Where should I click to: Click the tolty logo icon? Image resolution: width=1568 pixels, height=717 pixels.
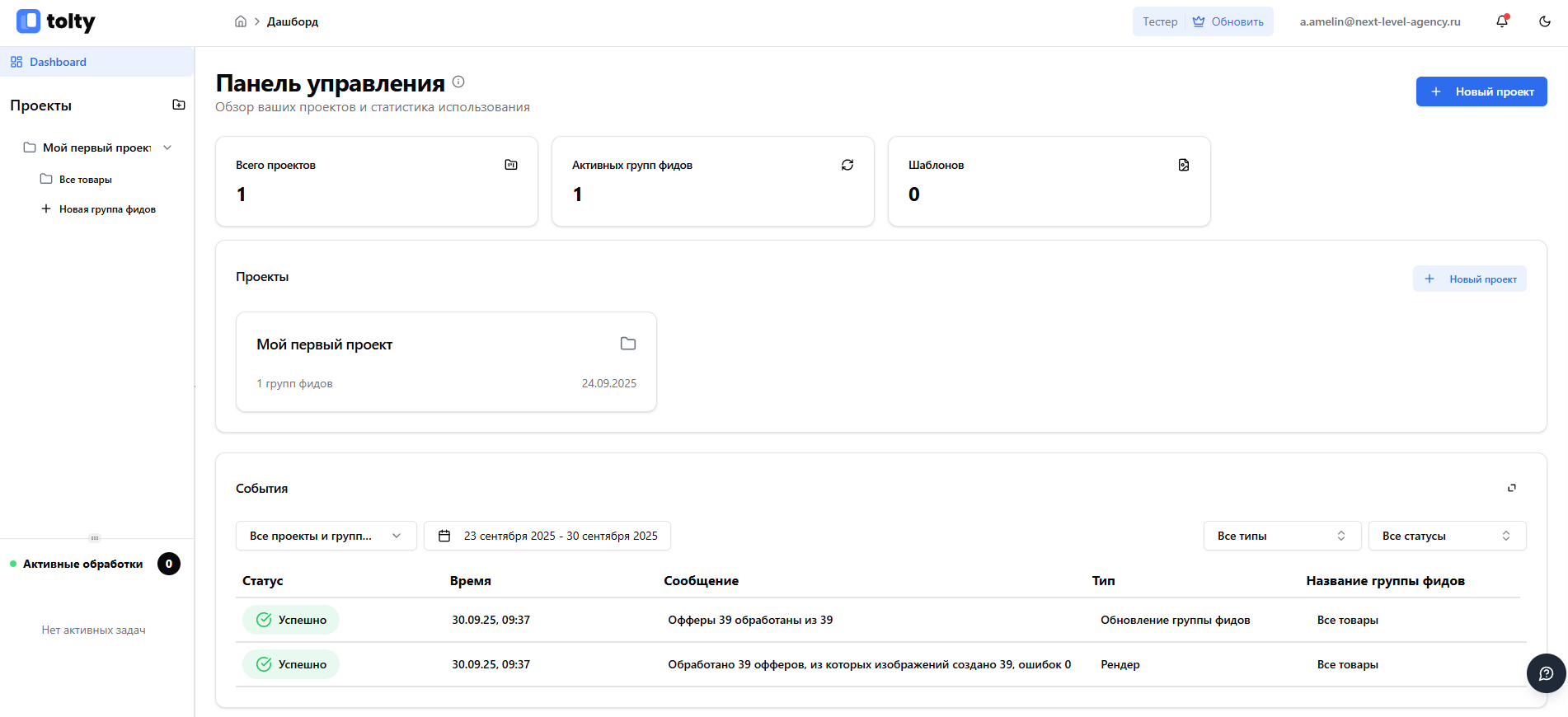tap(28, 21)
